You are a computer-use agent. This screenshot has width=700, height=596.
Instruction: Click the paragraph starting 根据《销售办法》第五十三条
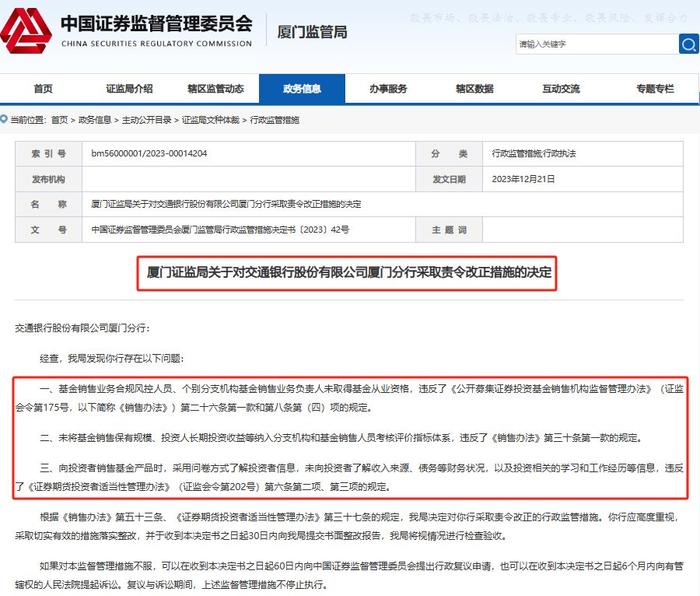point(347,526)
